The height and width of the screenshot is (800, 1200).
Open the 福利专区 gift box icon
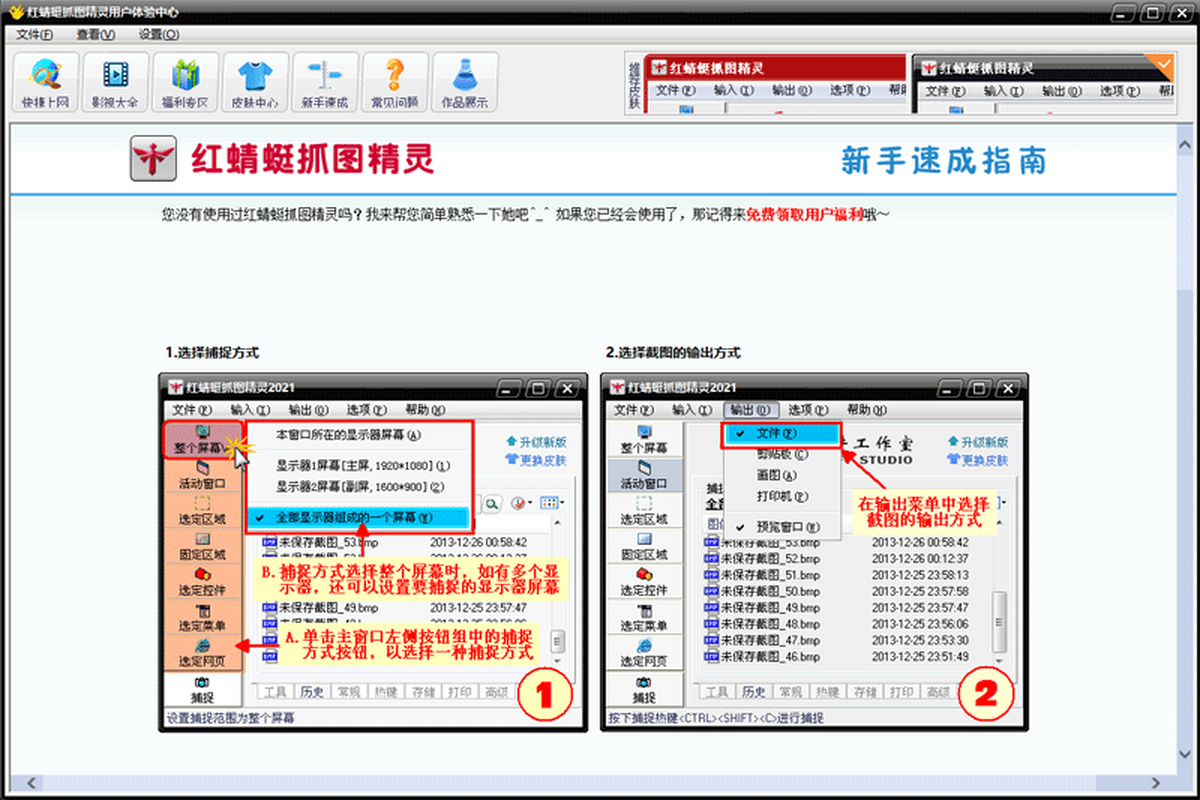185,82
